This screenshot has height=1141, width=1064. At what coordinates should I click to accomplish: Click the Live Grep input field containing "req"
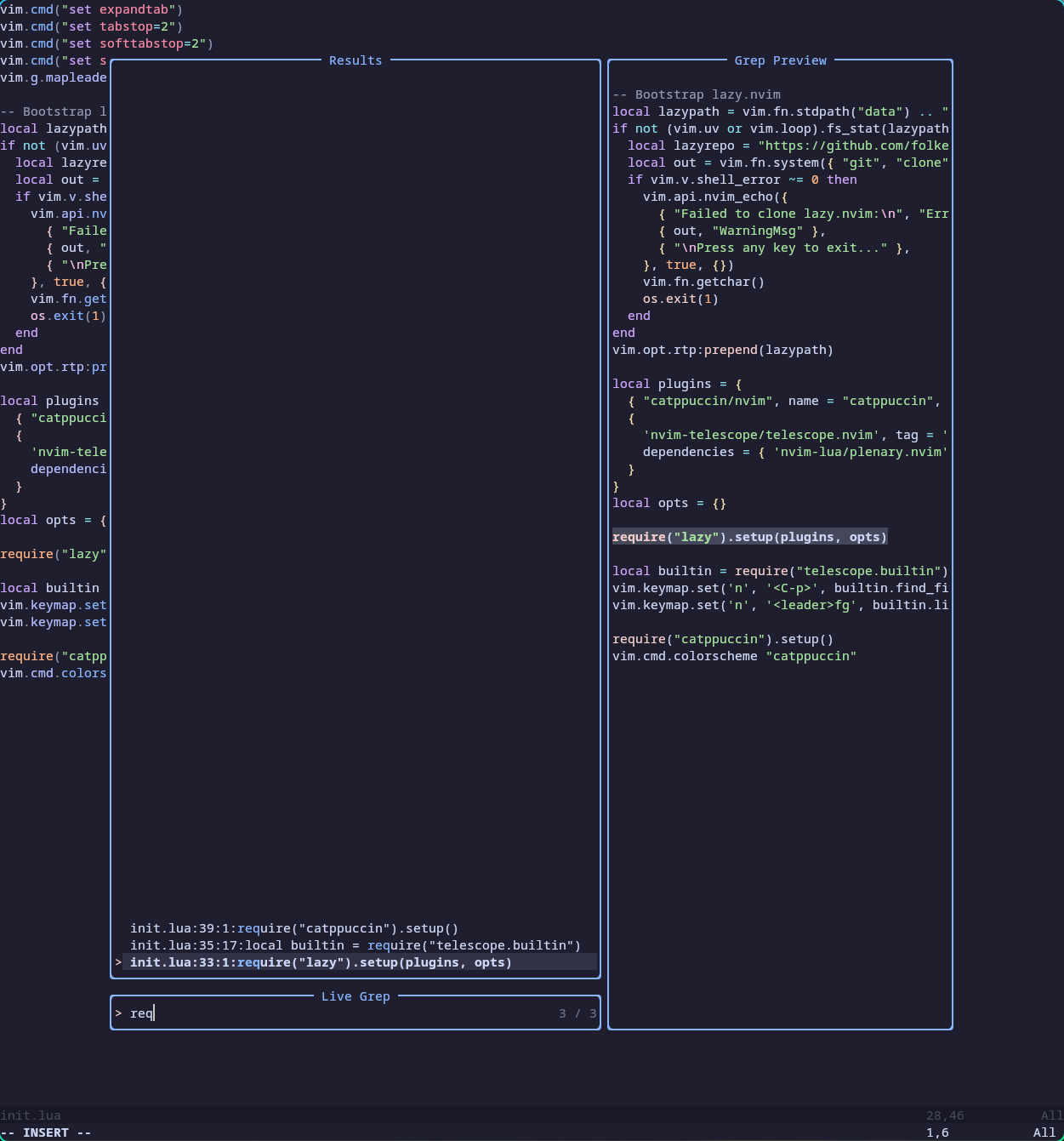coord(356,1013)
